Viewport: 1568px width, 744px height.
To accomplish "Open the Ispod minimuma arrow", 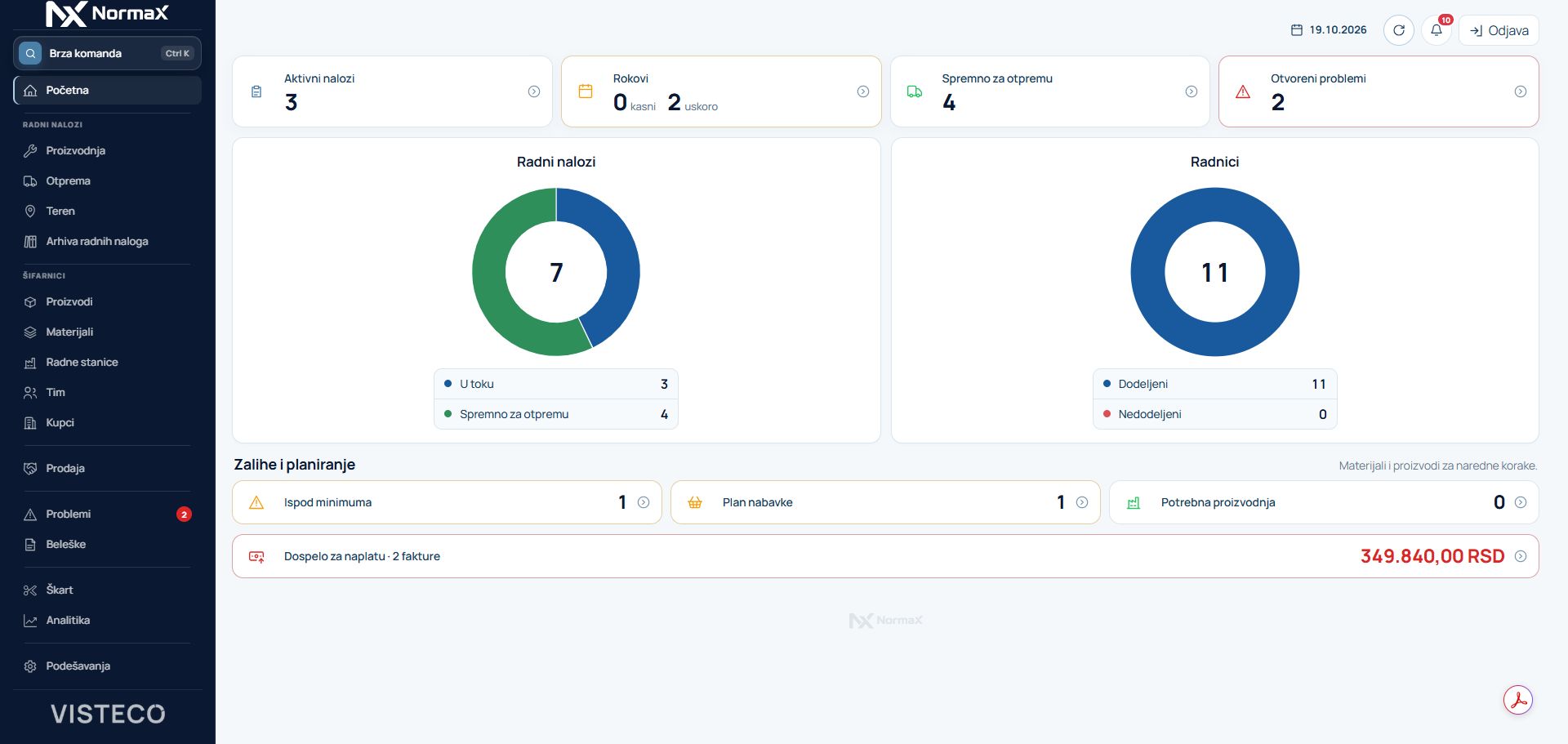I will pyautogui.click(x=644, y=502).
